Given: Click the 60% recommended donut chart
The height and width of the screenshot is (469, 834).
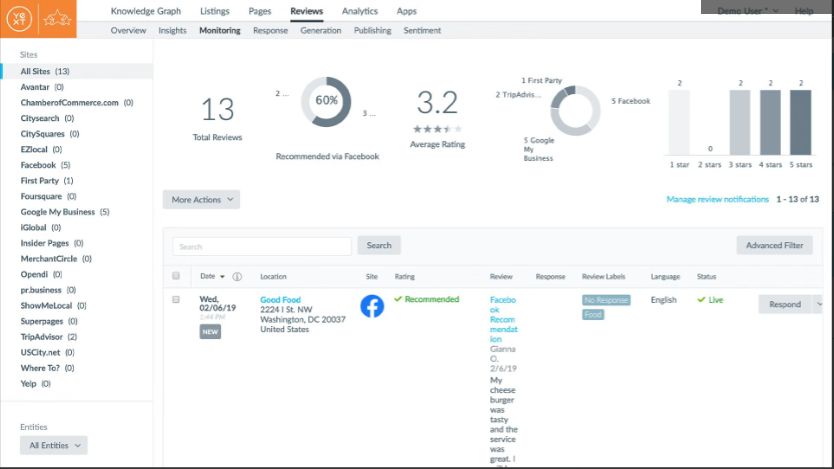Looking at the screenshot, I should [x=326, y=102].
